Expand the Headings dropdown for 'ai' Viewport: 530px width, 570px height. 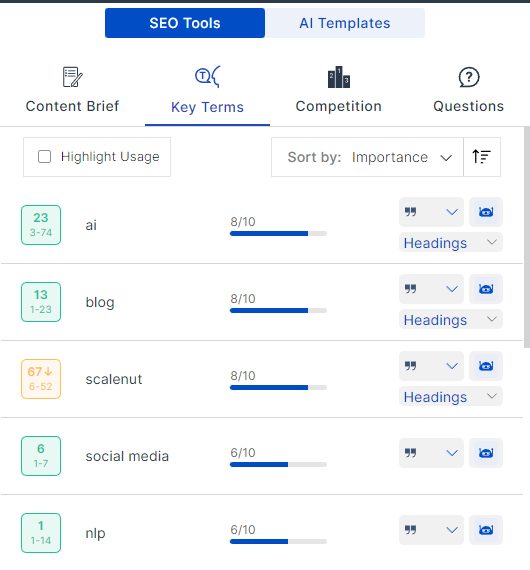[451, 242]
